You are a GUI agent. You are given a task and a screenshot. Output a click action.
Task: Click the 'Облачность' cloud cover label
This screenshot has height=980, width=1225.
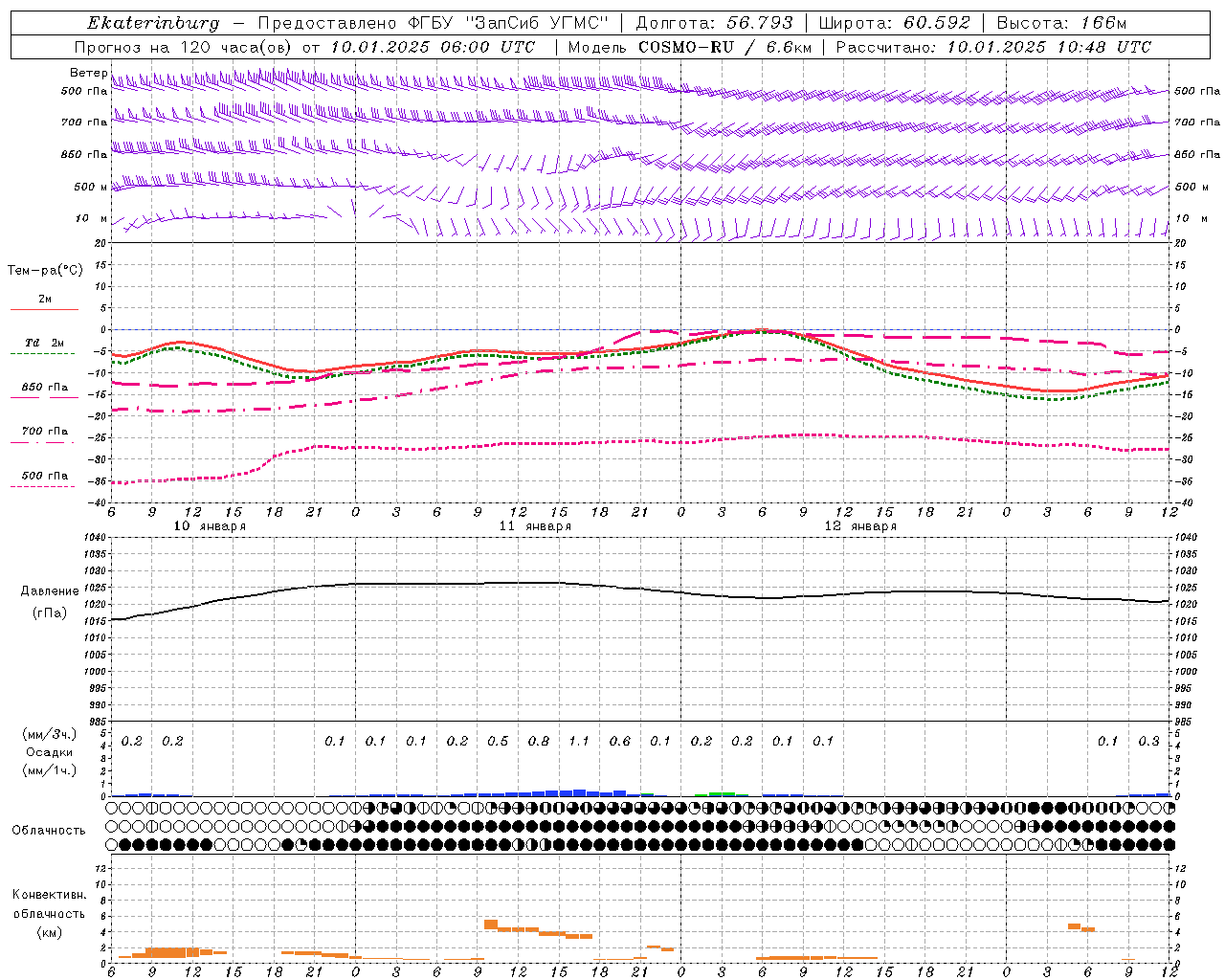49,830
